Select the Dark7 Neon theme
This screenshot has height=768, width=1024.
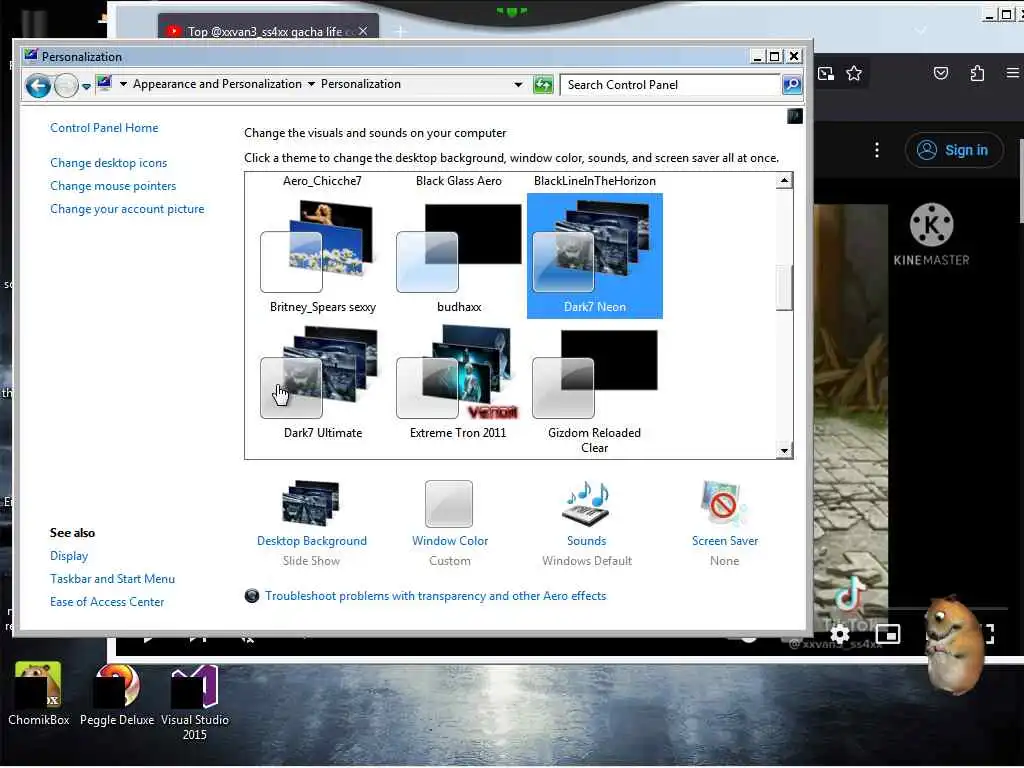click(x=594, y=256)
